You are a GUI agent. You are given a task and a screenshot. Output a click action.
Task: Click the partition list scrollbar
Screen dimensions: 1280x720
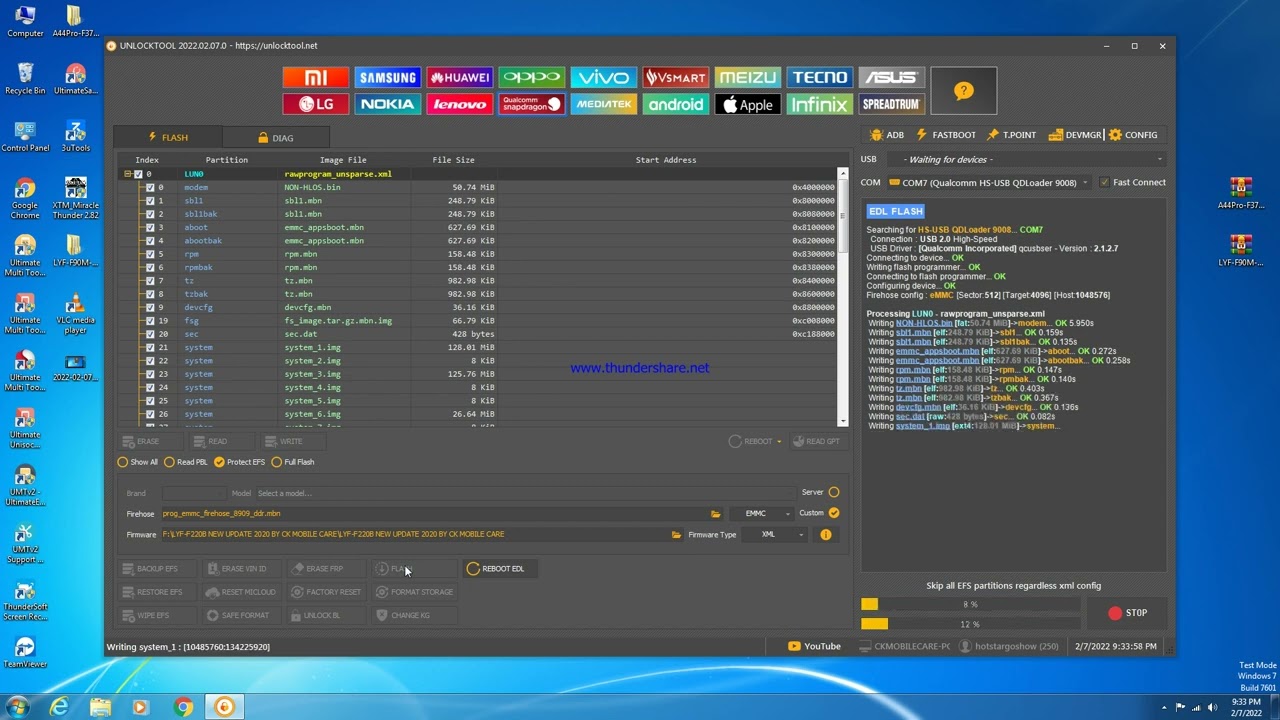click(843, 298)
